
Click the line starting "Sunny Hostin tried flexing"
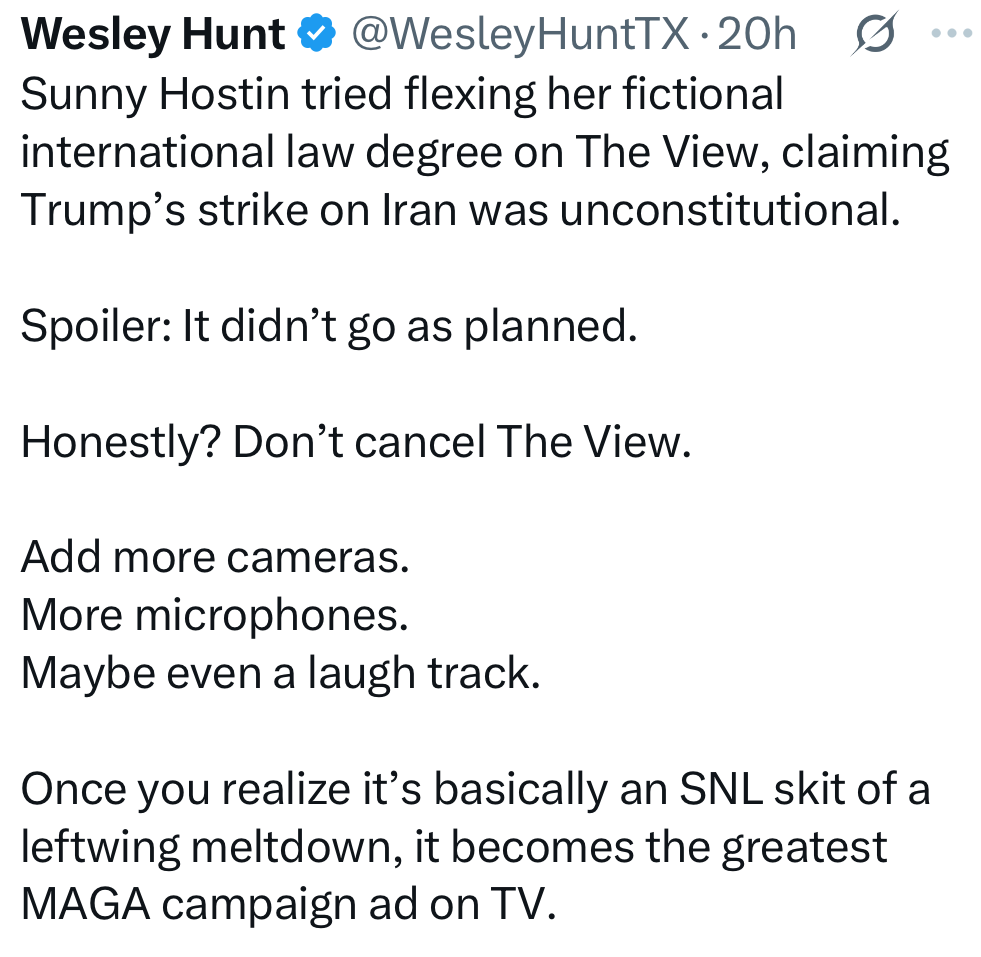point(402,94)
